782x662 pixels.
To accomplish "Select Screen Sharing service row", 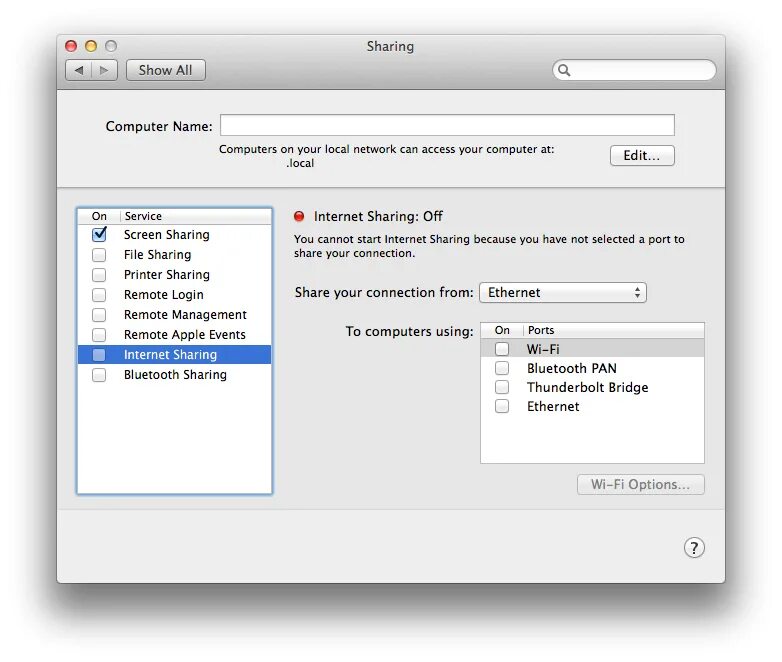I will tap(175, 234).
